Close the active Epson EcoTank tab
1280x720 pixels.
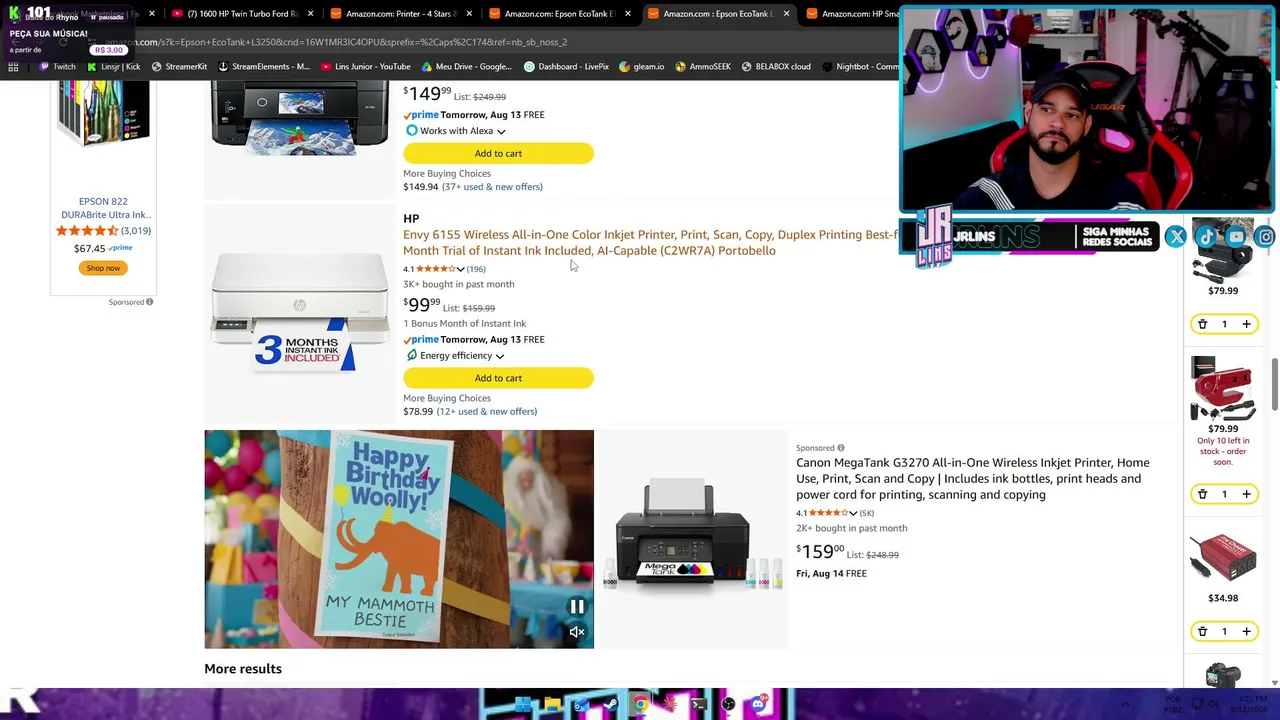[786, 14]
